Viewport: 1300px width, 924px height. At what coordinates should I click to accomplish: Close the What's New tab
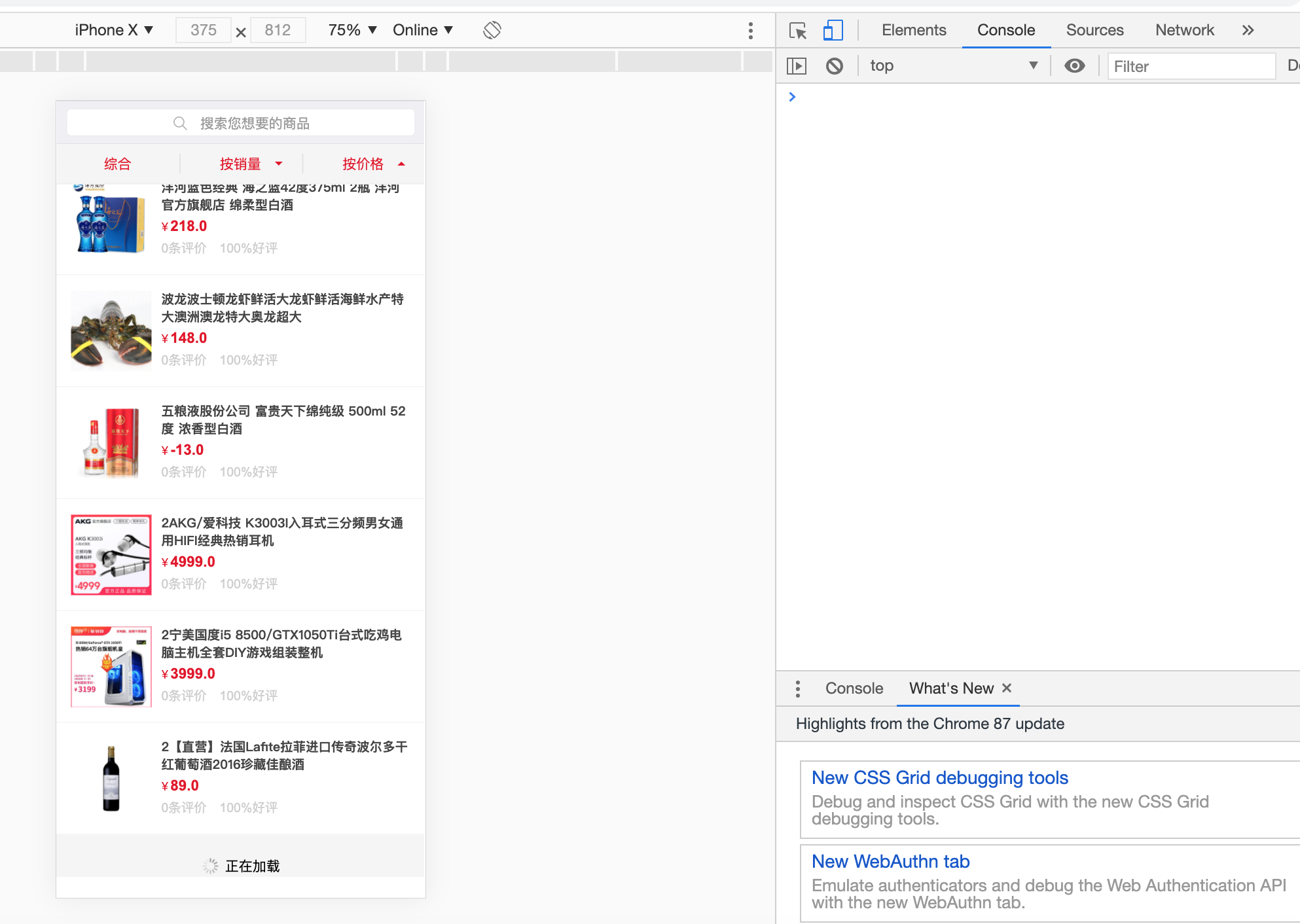point(1007,688)
